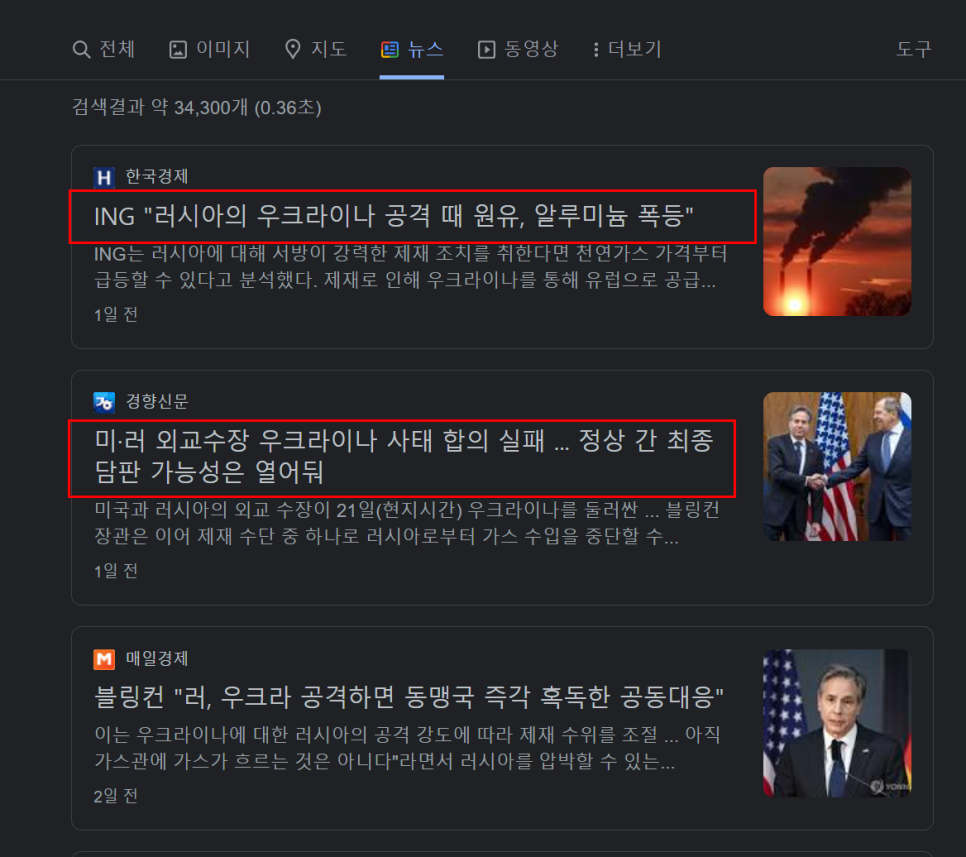
Task: Open the 미·러 외교수장 우크라이나 사태 headline
Action: click(x=404, y=457)
